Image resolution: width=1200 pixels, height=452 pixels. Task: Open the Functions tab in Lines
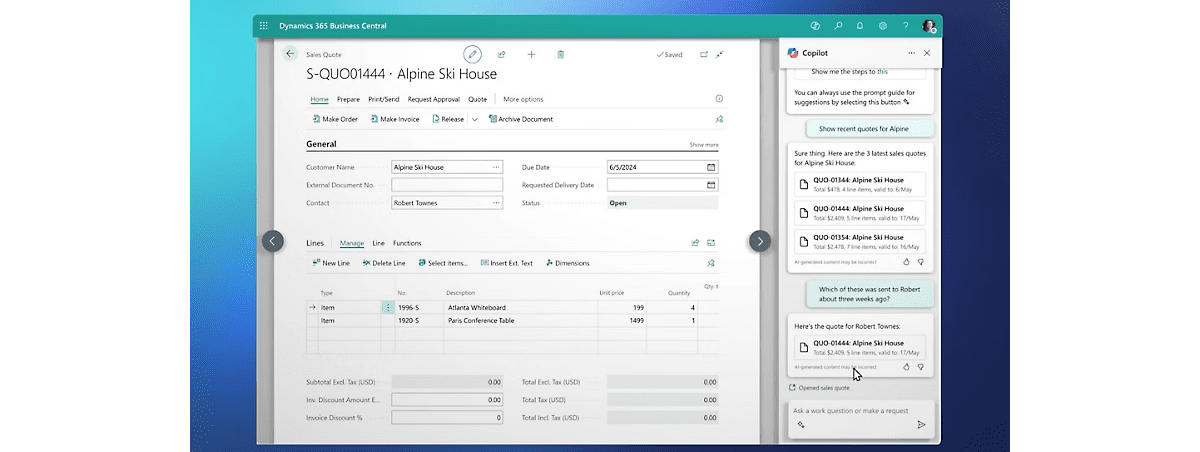(407, 243)
